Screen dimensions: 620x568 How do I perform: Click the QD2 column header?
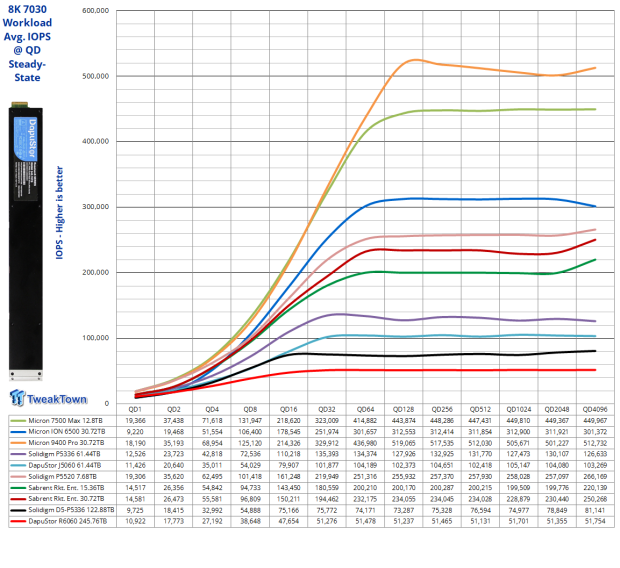[x=174, y=409]
